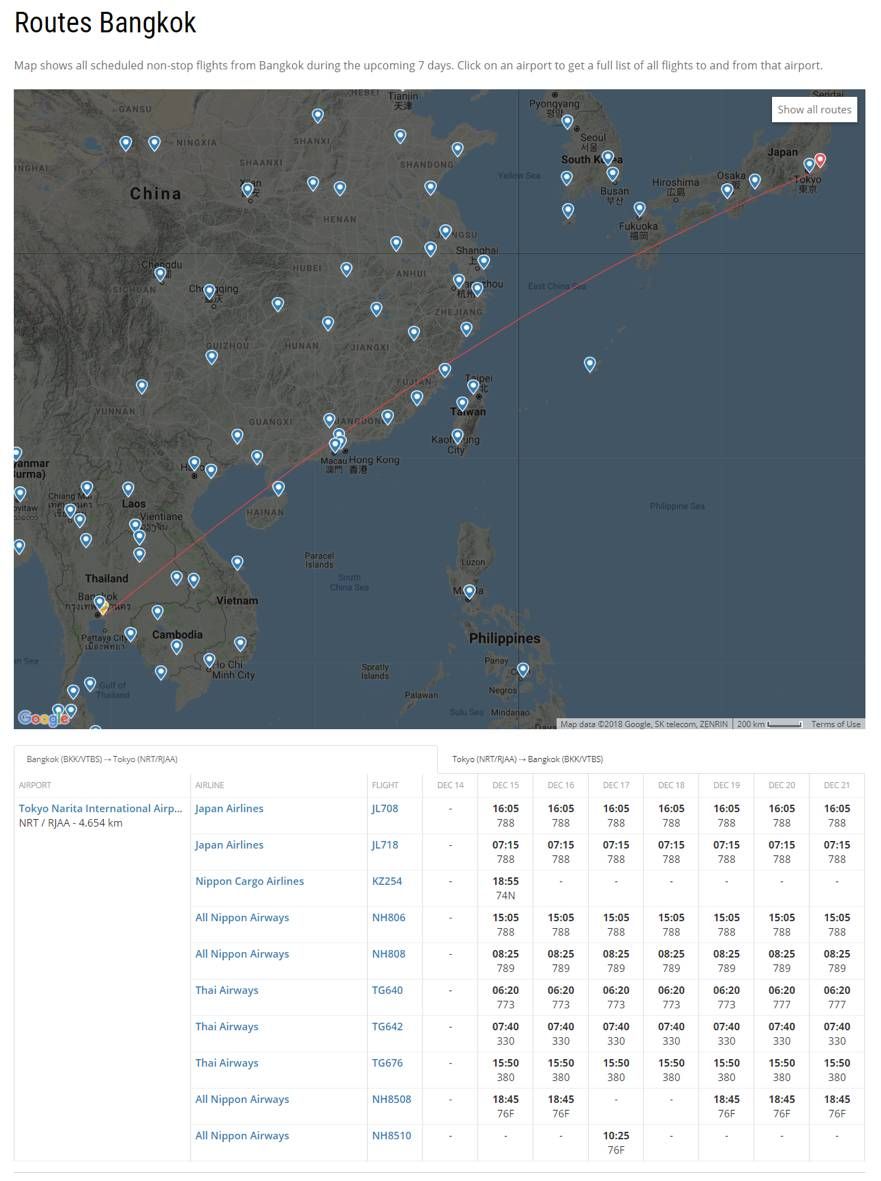The width and height of the screenshot is (881, 1181).
Task: Select the Xi'an airport pin in Shaanxi
Action: [247, 190]
